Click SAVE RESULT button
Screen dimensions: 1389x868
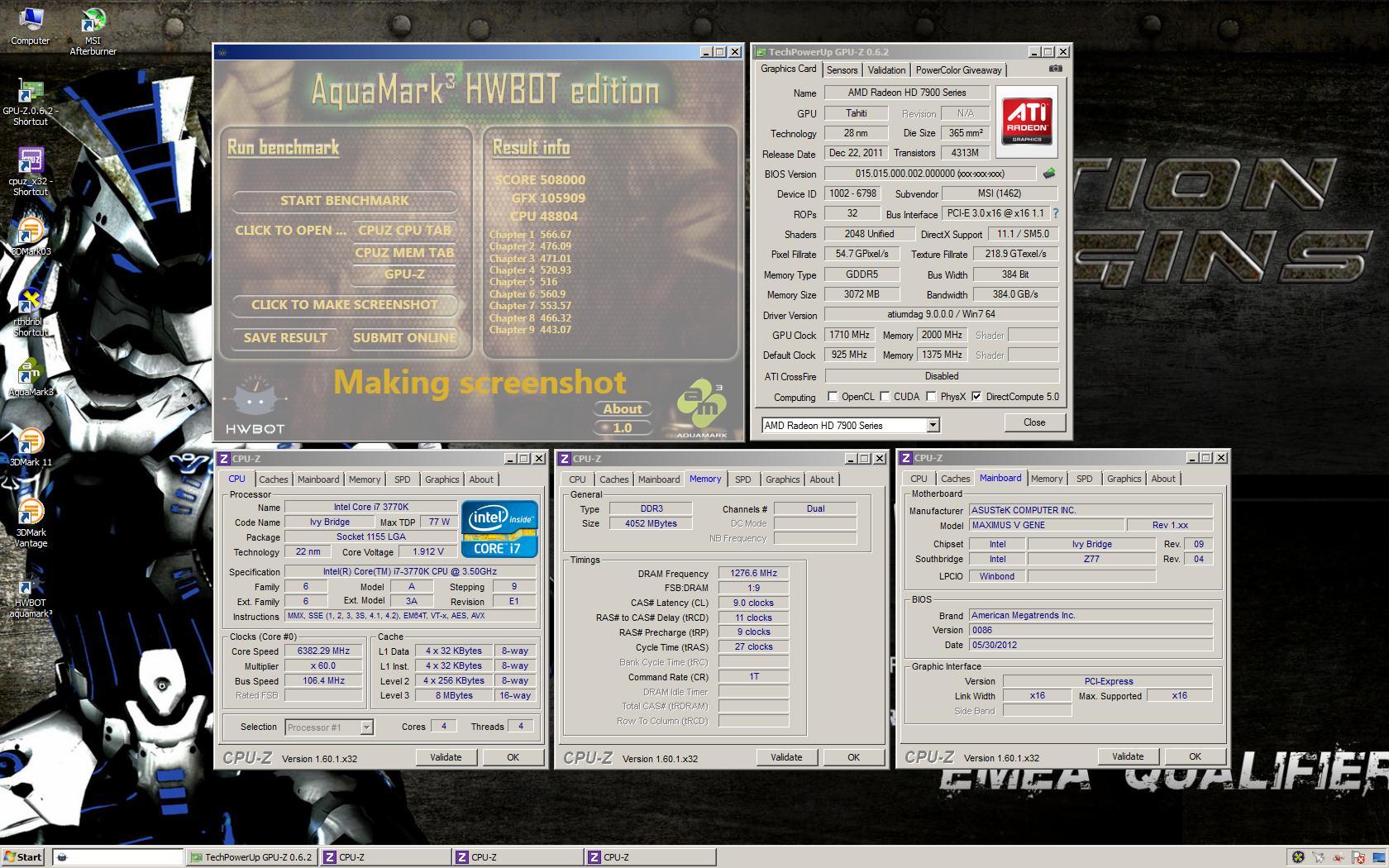tap(284, 338)
